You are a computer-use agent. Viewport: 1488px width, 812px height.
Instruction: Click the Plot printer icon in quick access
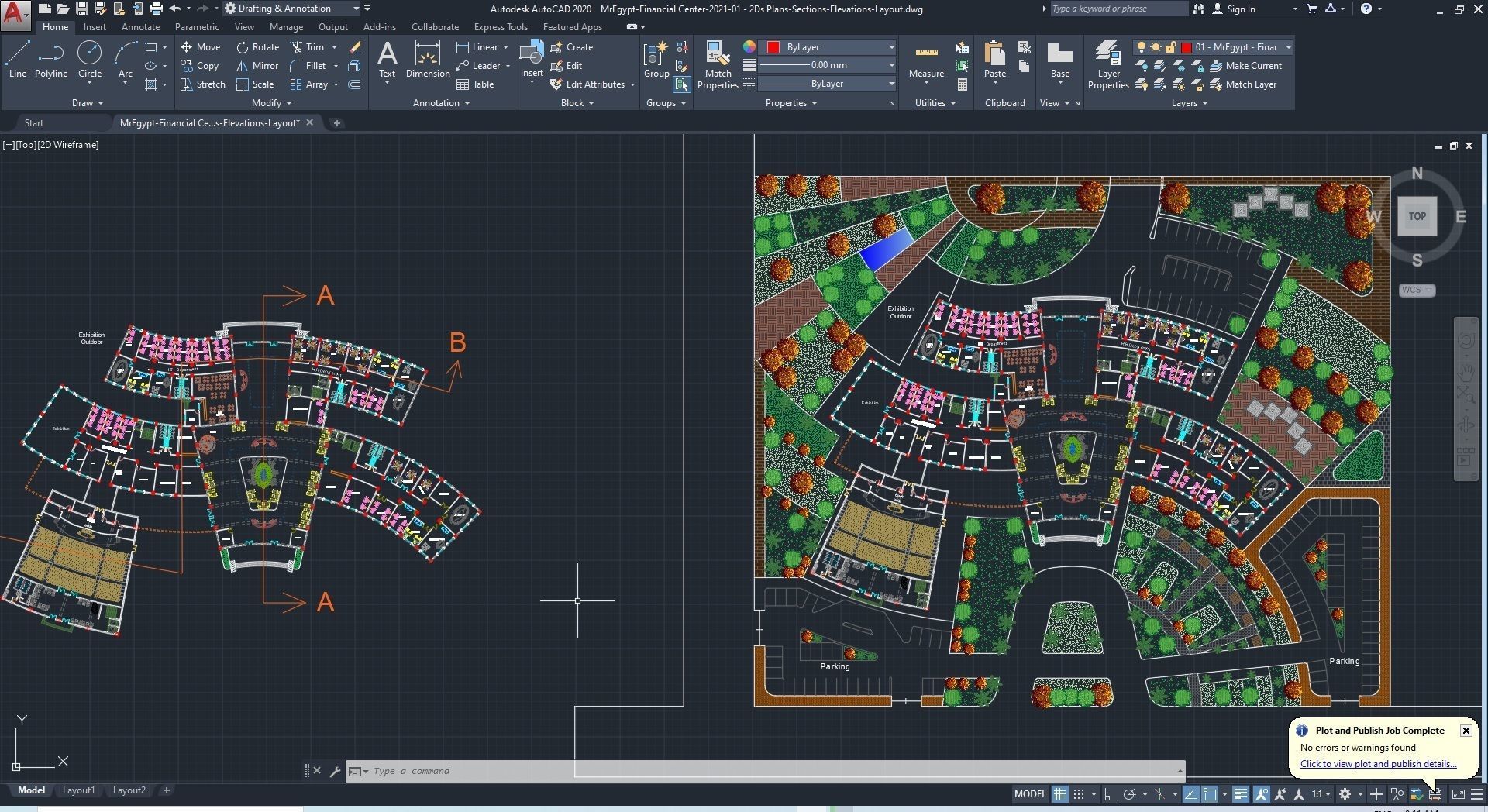[x=156, y=9]
